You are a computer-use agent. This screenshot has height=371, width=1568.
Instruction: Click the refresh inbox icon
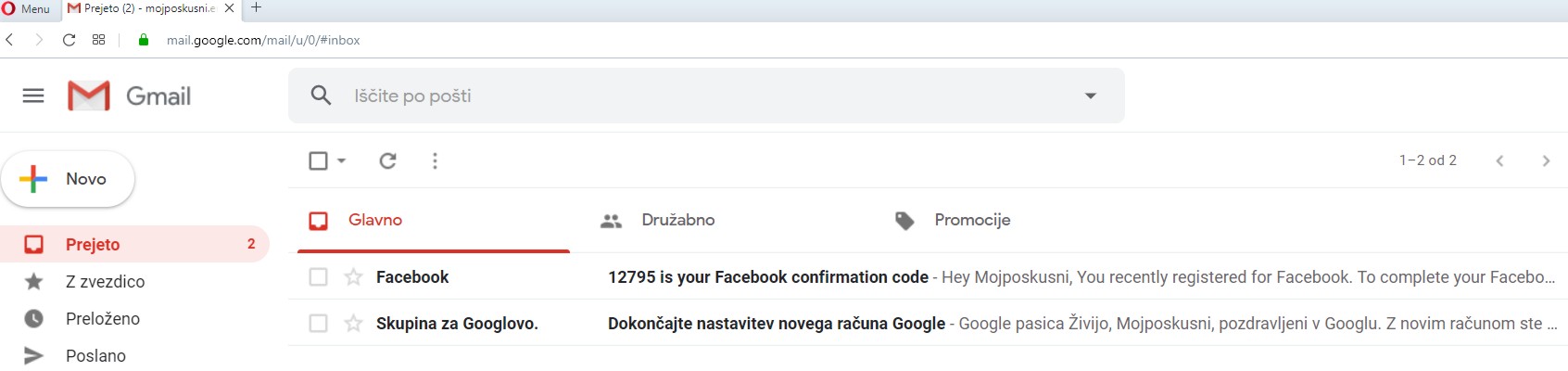pos(388,160)
